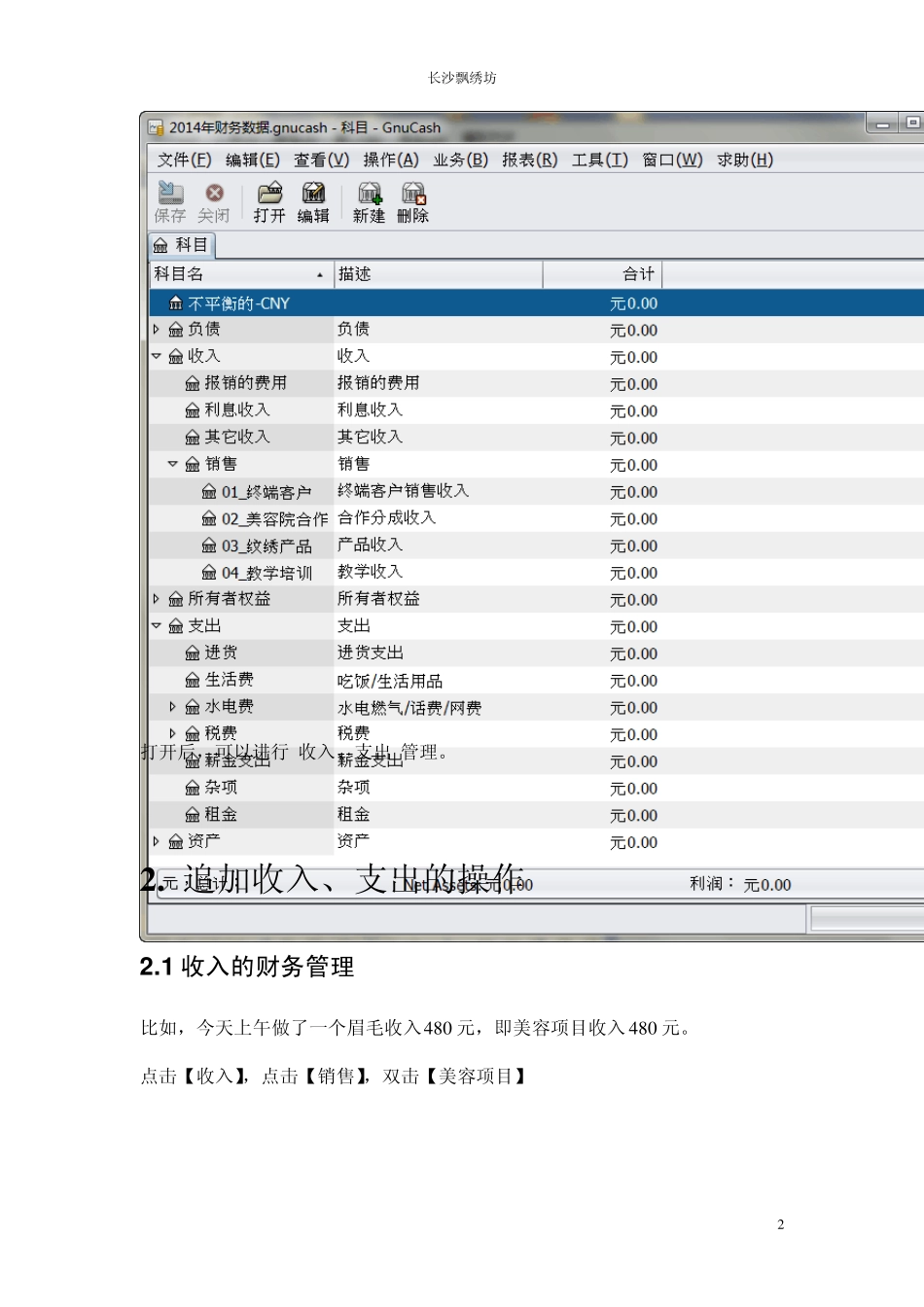
Task: Click the 利润 value in status bar
Action: pyautogui.click(x=767, y=885)
